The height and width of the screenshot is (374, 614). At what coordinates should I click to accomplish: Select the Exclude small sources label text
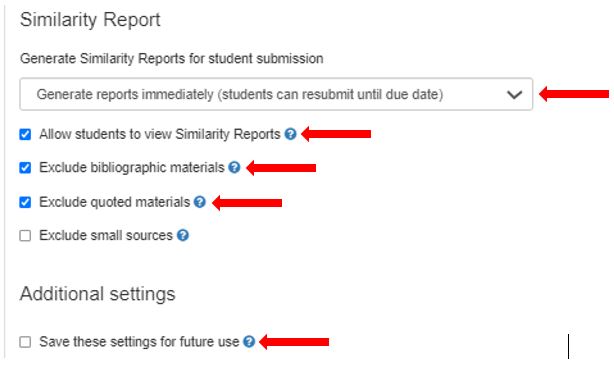click(x=106, y=235)
